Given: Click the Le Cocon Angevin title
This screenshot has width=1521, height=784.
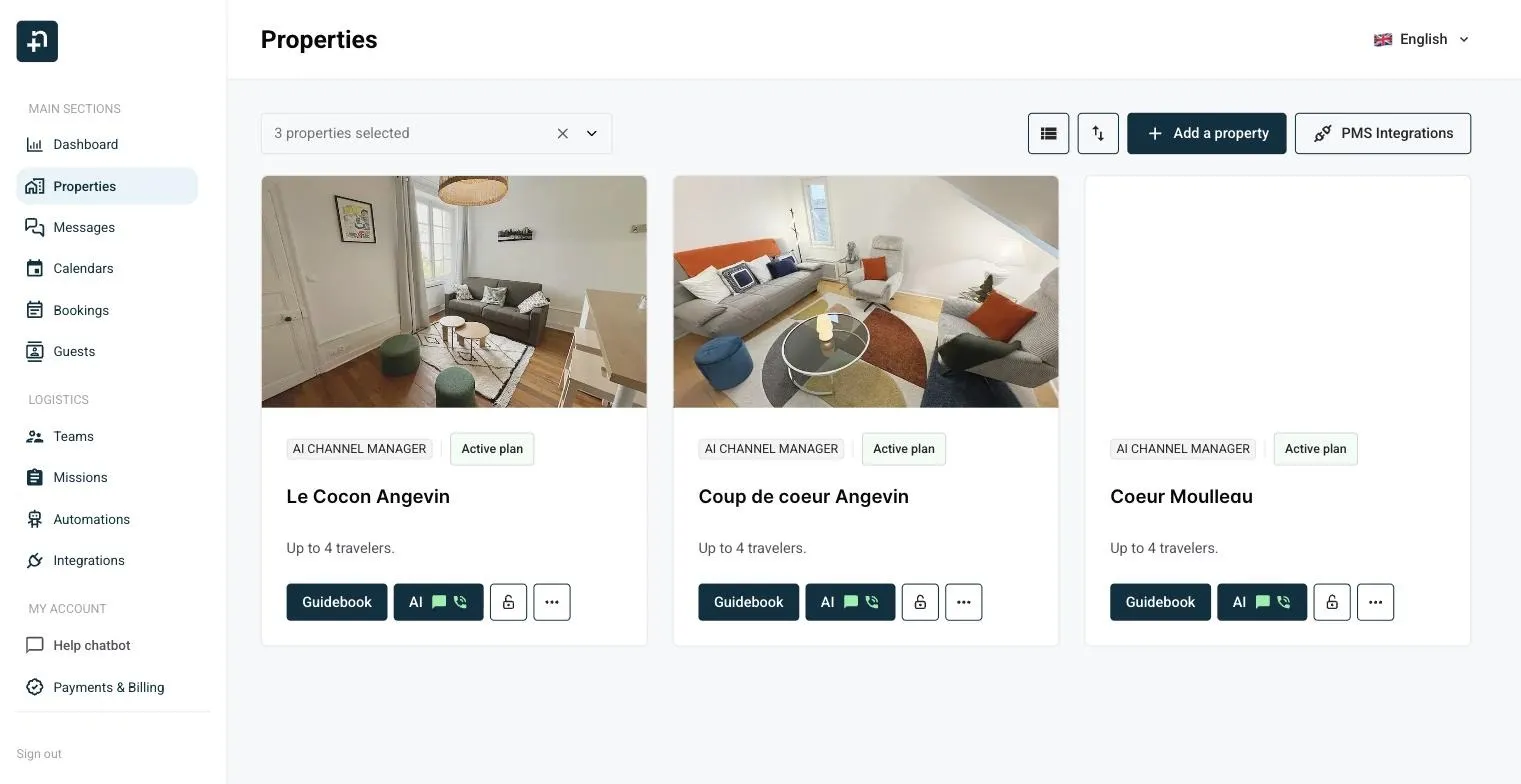Looking at the screenshot, I should point(368,497).
